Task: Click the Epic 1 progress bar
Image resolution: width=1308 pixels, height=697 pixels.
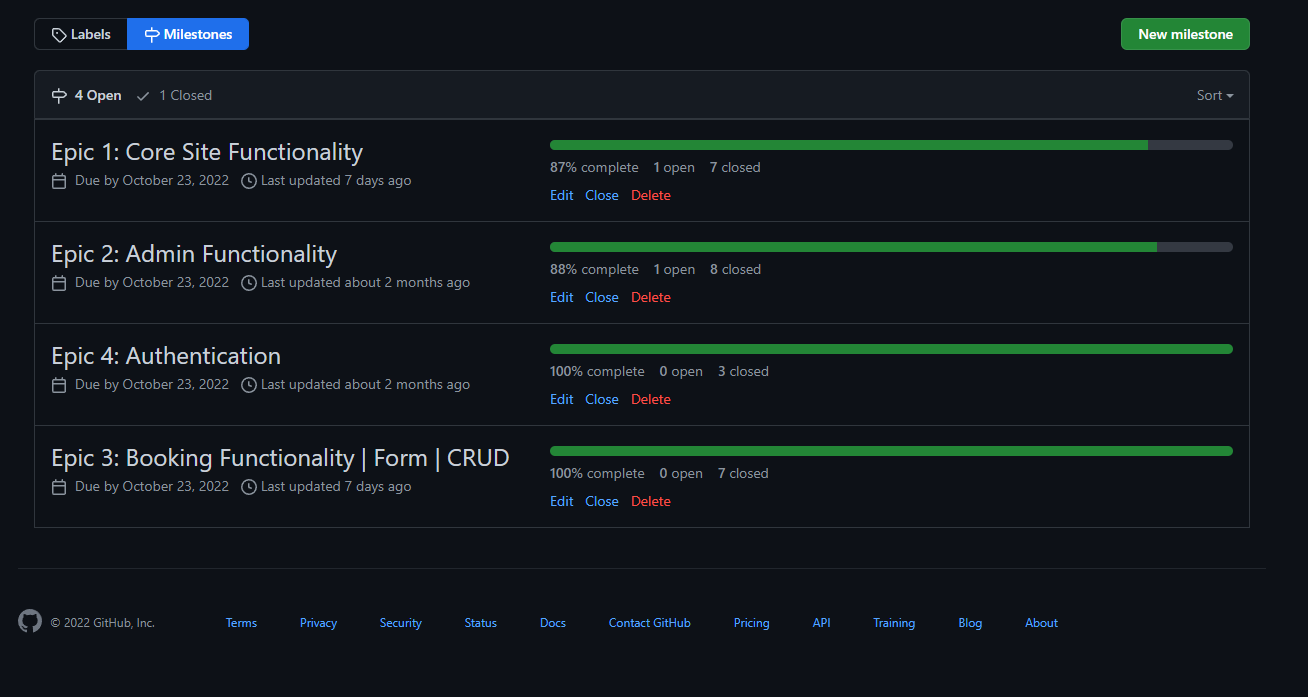Action: coord(891,145)
